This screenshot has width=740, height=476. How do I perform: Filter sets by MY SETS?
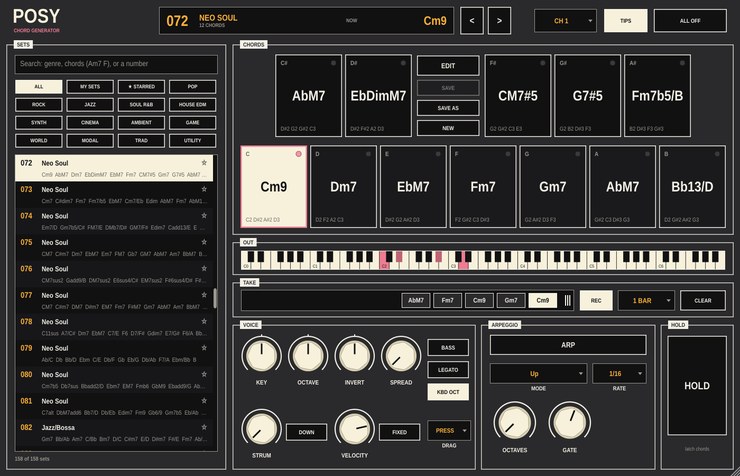click(x=90, y=87)
